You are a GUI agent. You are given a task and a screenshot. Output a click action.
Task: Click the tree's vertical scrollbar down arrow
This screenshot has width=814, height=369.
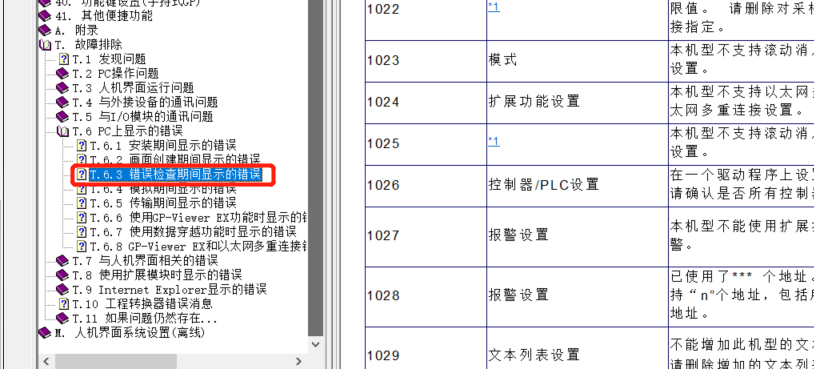pos(316,344)
